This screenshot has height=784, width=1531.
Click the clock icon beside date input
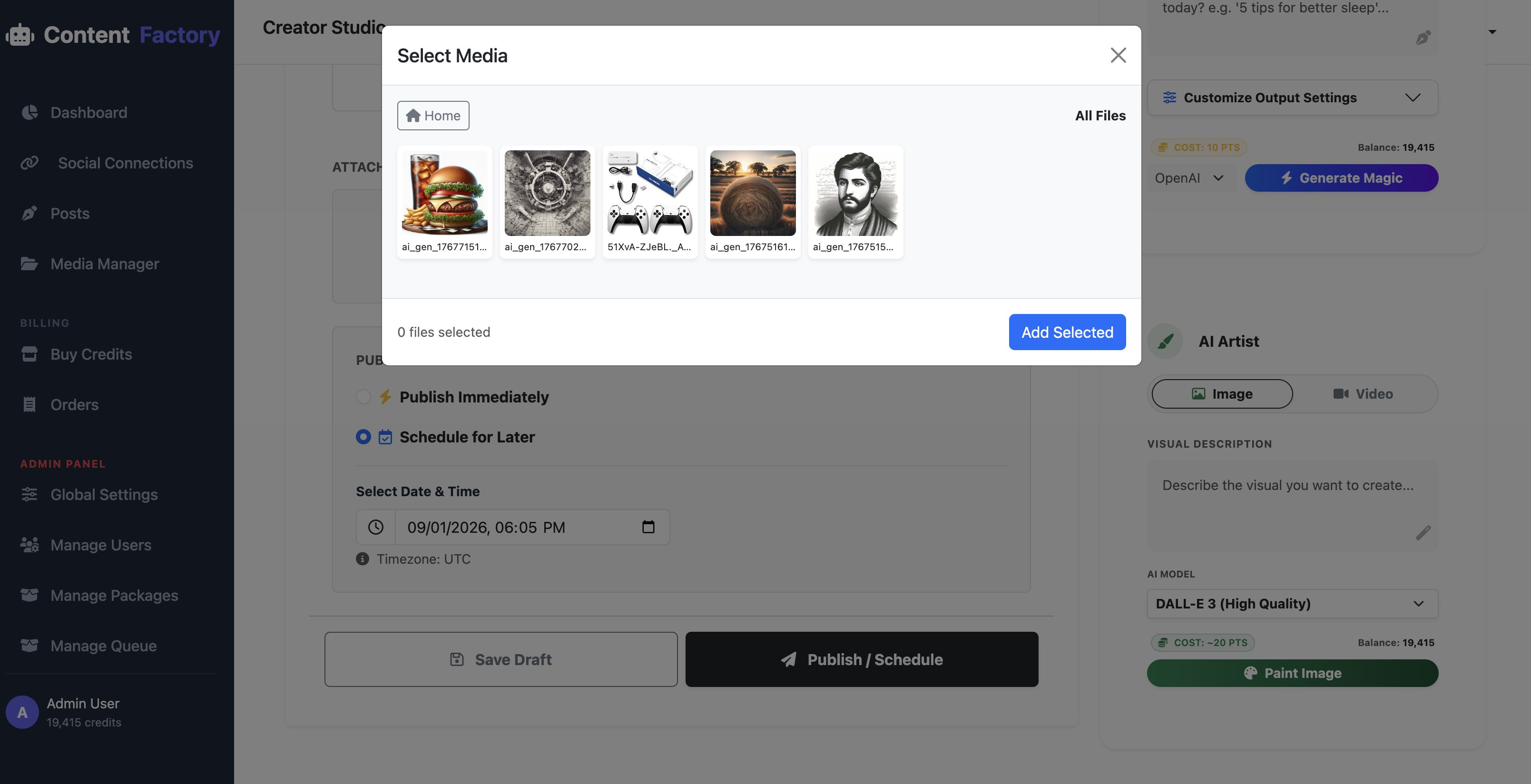click(376, 527)
